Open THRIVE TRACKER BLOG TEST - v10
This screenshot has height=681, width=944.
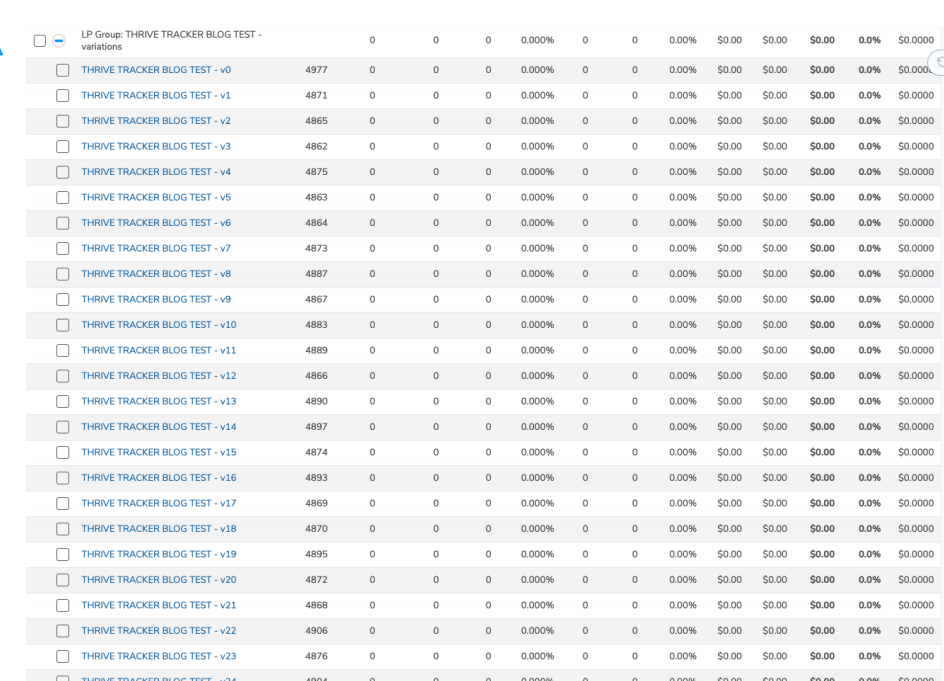tap(159, 325)
